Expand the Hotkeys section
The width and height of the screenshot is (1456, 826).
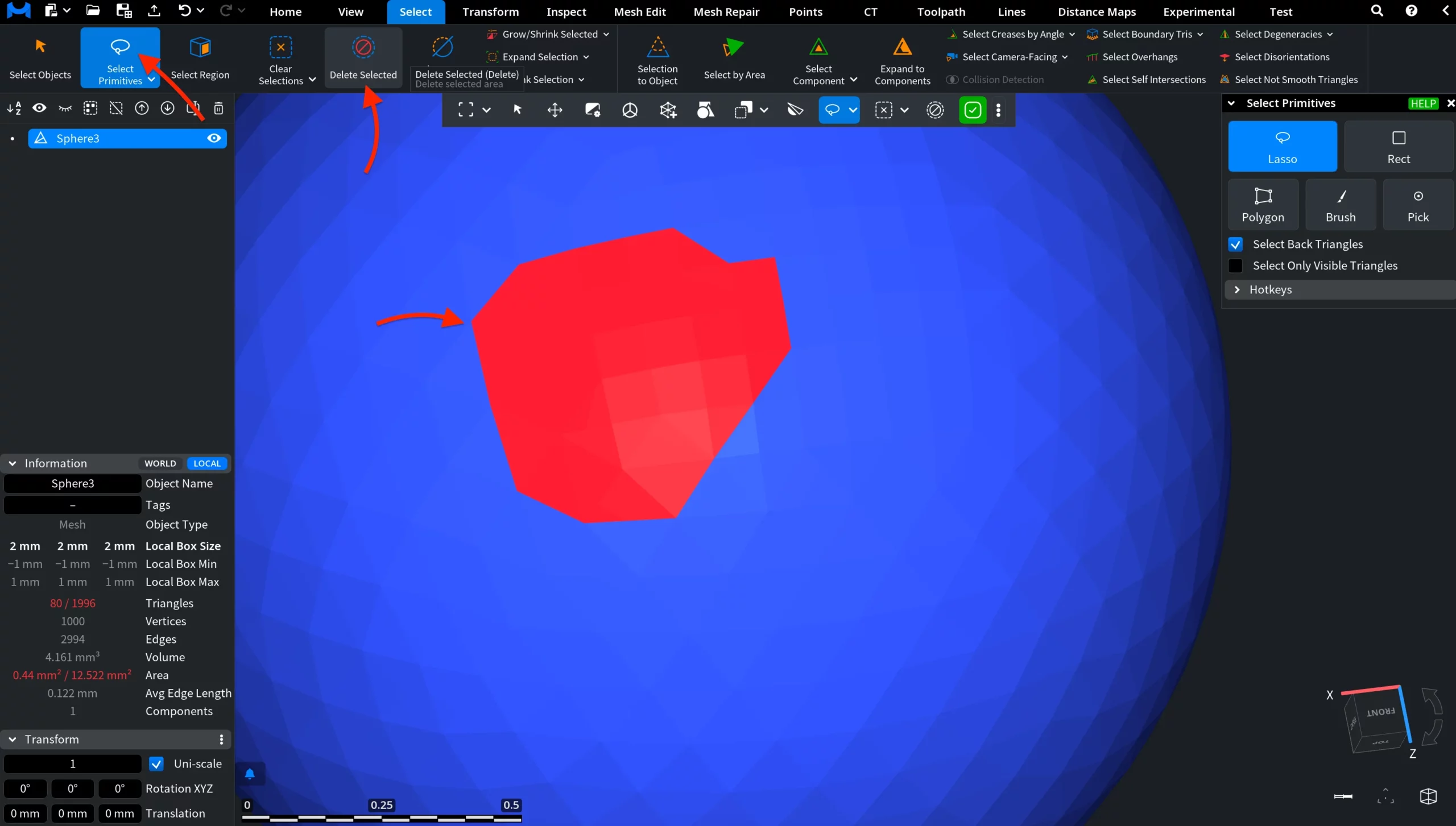pyautogui.click(x=1341, y=290)
